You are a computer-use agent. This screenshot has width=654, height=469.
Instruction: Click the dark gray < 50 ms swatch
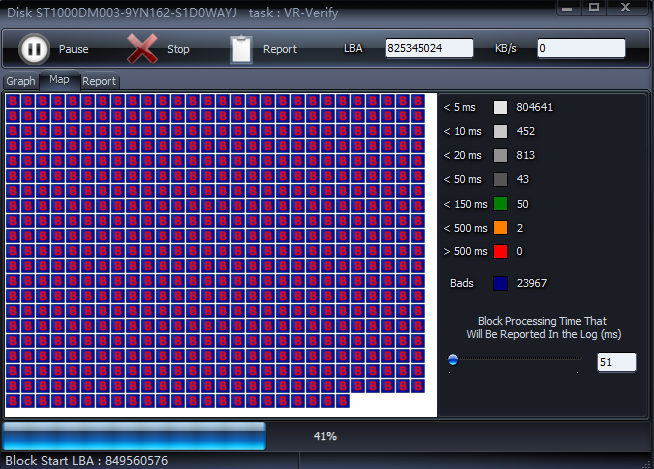500,179
